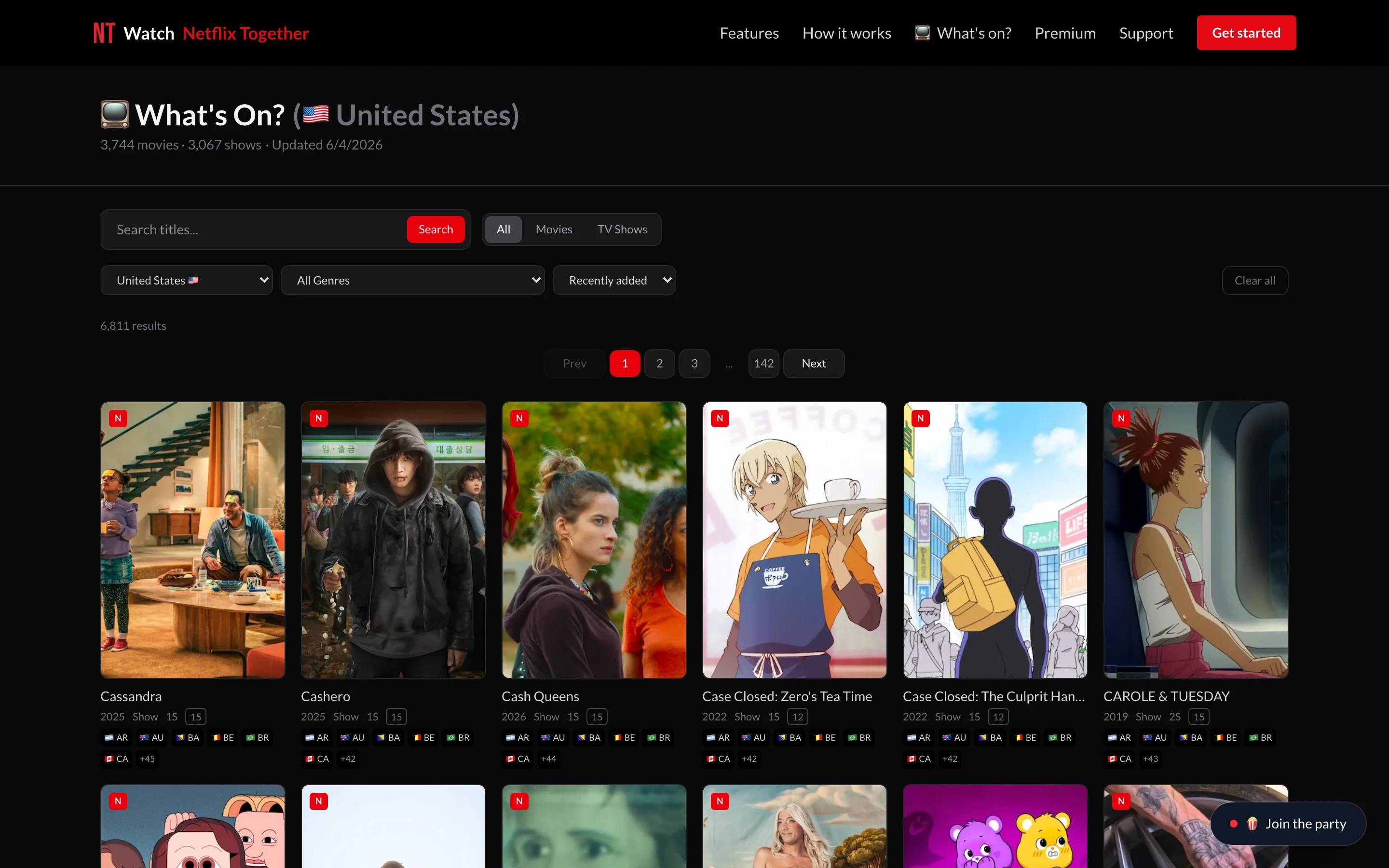Screen dimensions: 1389x868
Task: Click BE flag tag under Zero's Tea Time
Action: coord(824,738)
